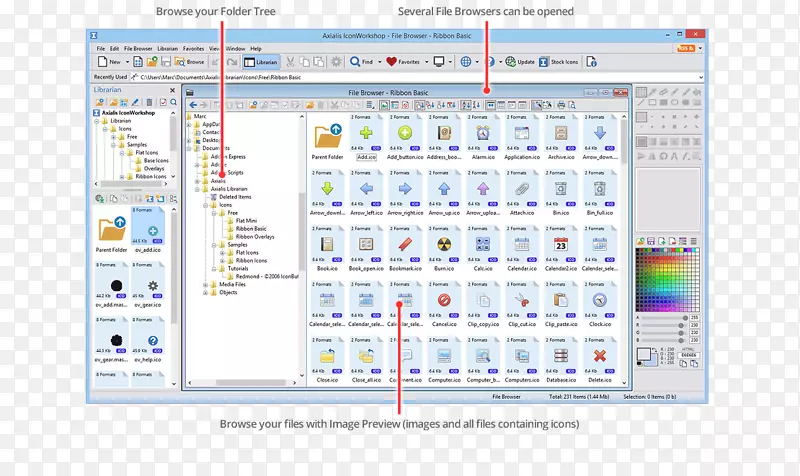Viewport: 800px width, 476px height.
Task: Open the Edit menu
Action: click(x=114, y=48)
